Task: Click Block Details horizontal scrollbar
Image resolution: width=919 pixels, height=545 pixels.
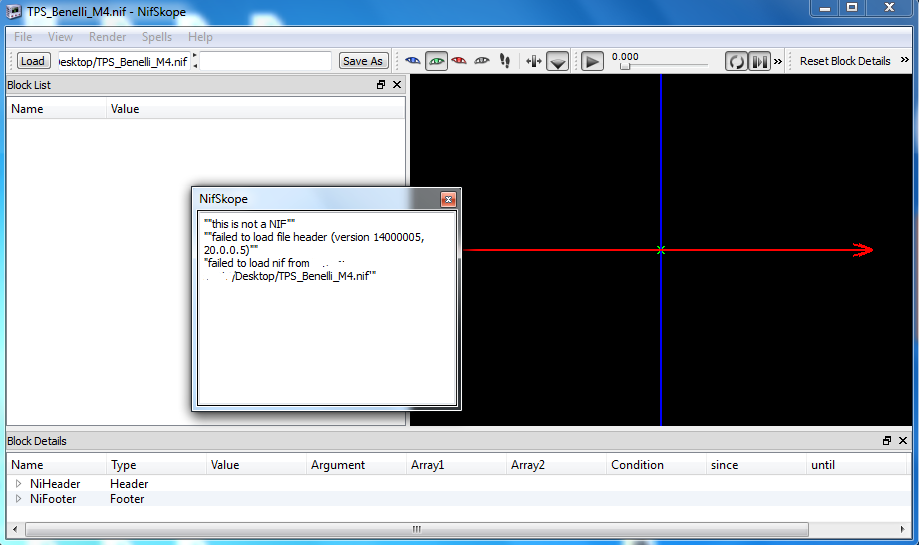Action: (x=417, y=529)
